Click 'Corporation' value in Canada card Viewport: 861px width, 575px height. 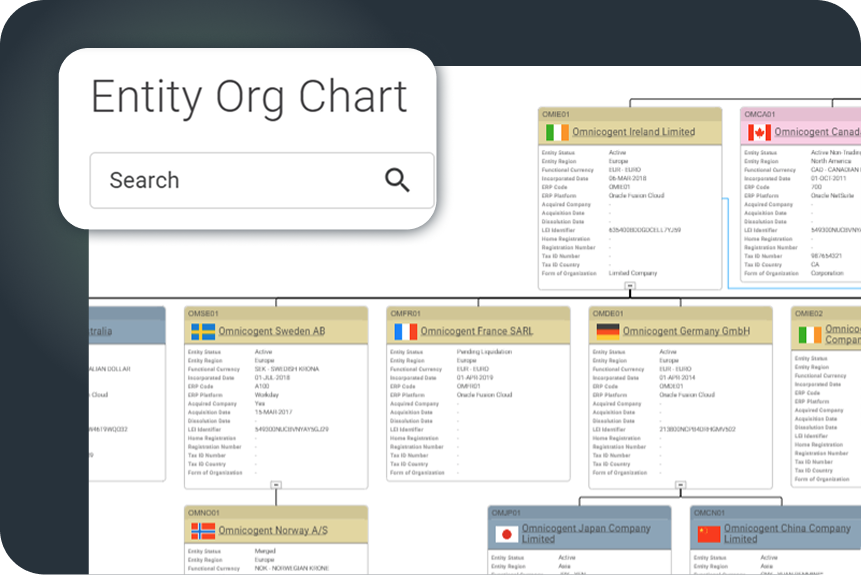point(827,273)
